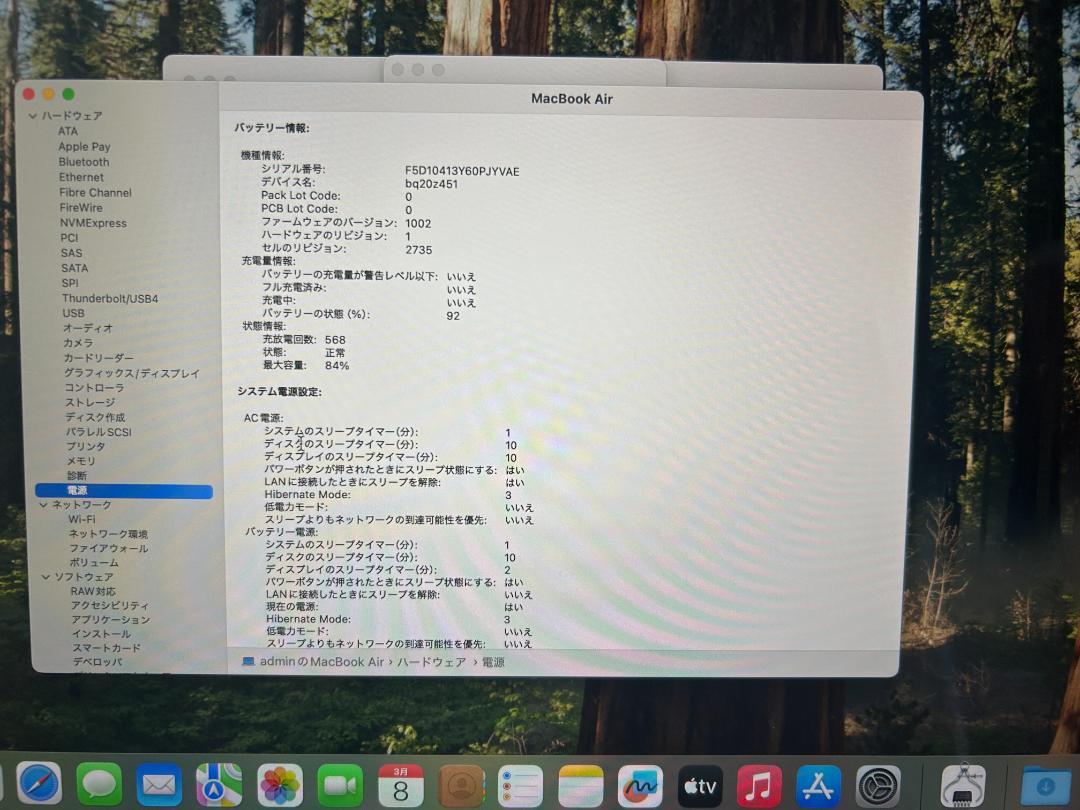Select アクセシビリティ in the sidebar
The width and height of the screenshot is (1080, 810).
point(110,605)
